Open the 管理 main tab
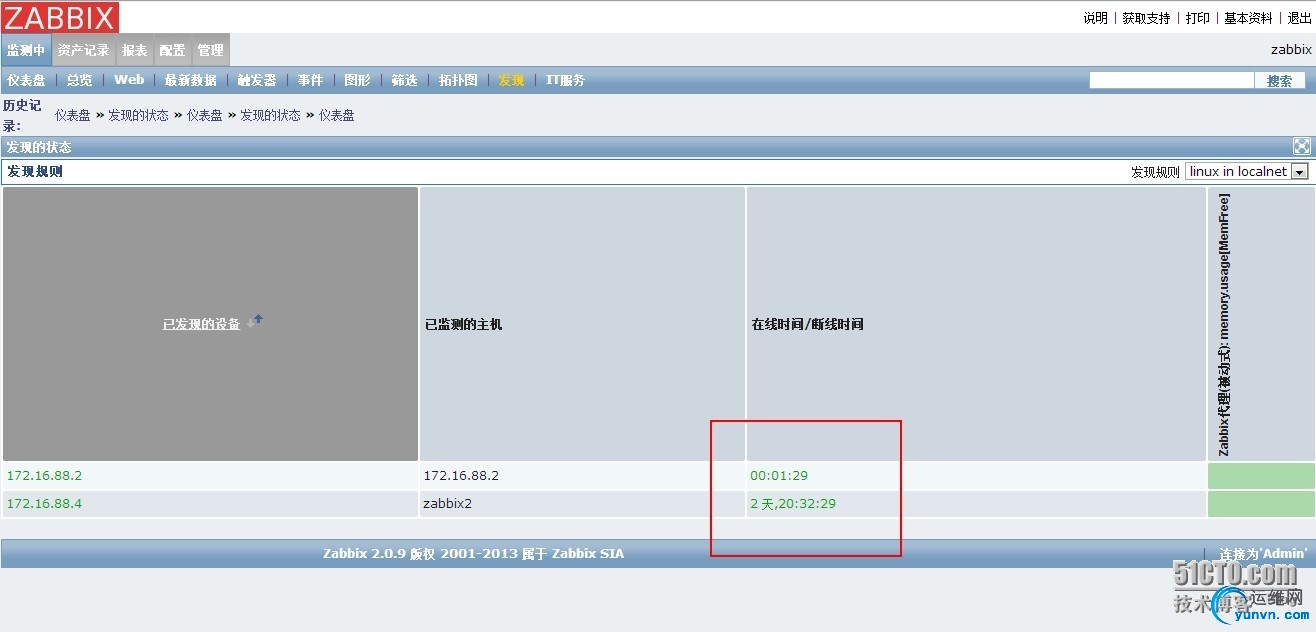This screenshot has width=1316, height=632. click(211, 50)
